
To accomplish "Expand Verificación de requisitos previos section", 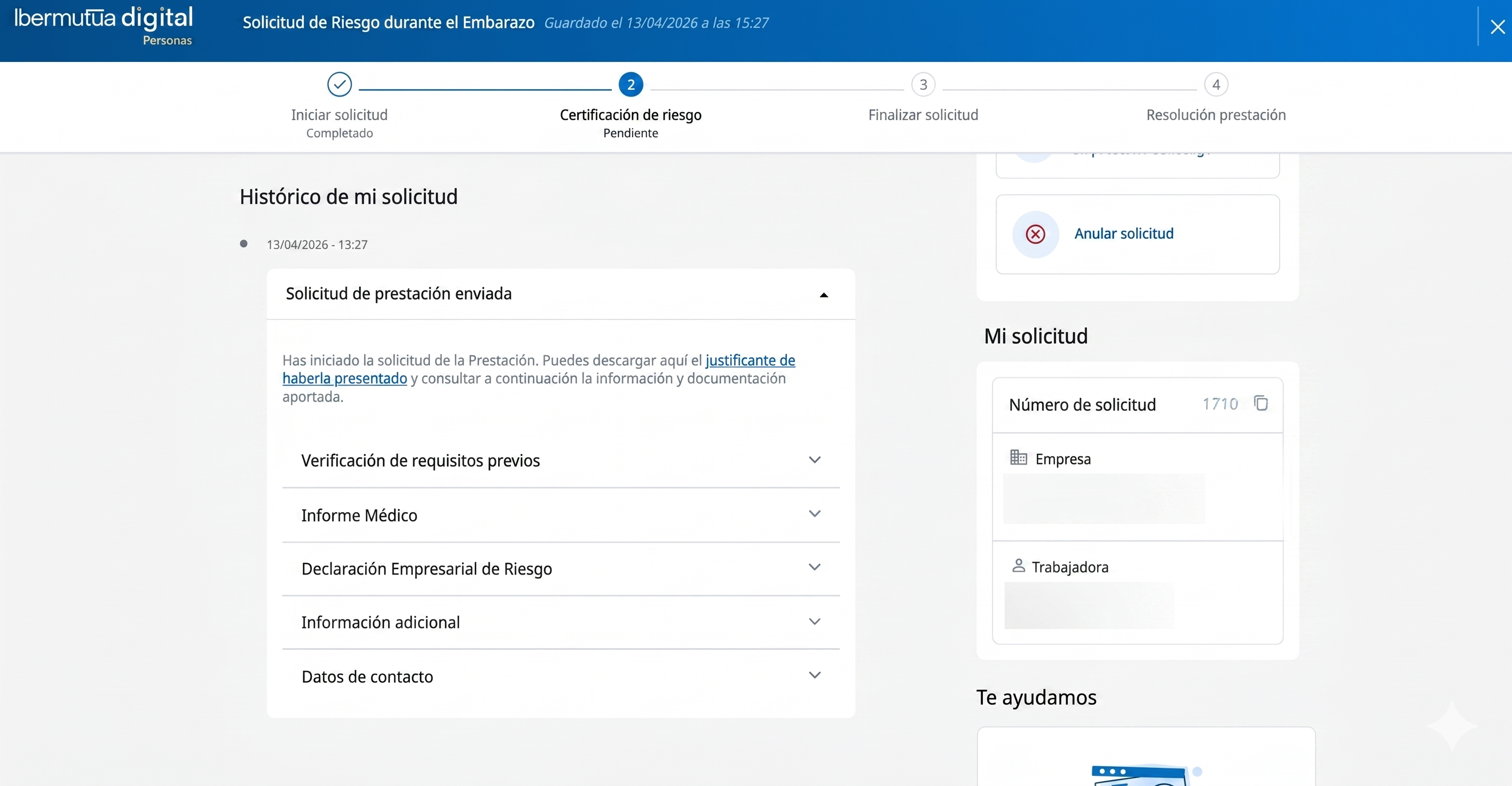I will [x=814, y=460].
